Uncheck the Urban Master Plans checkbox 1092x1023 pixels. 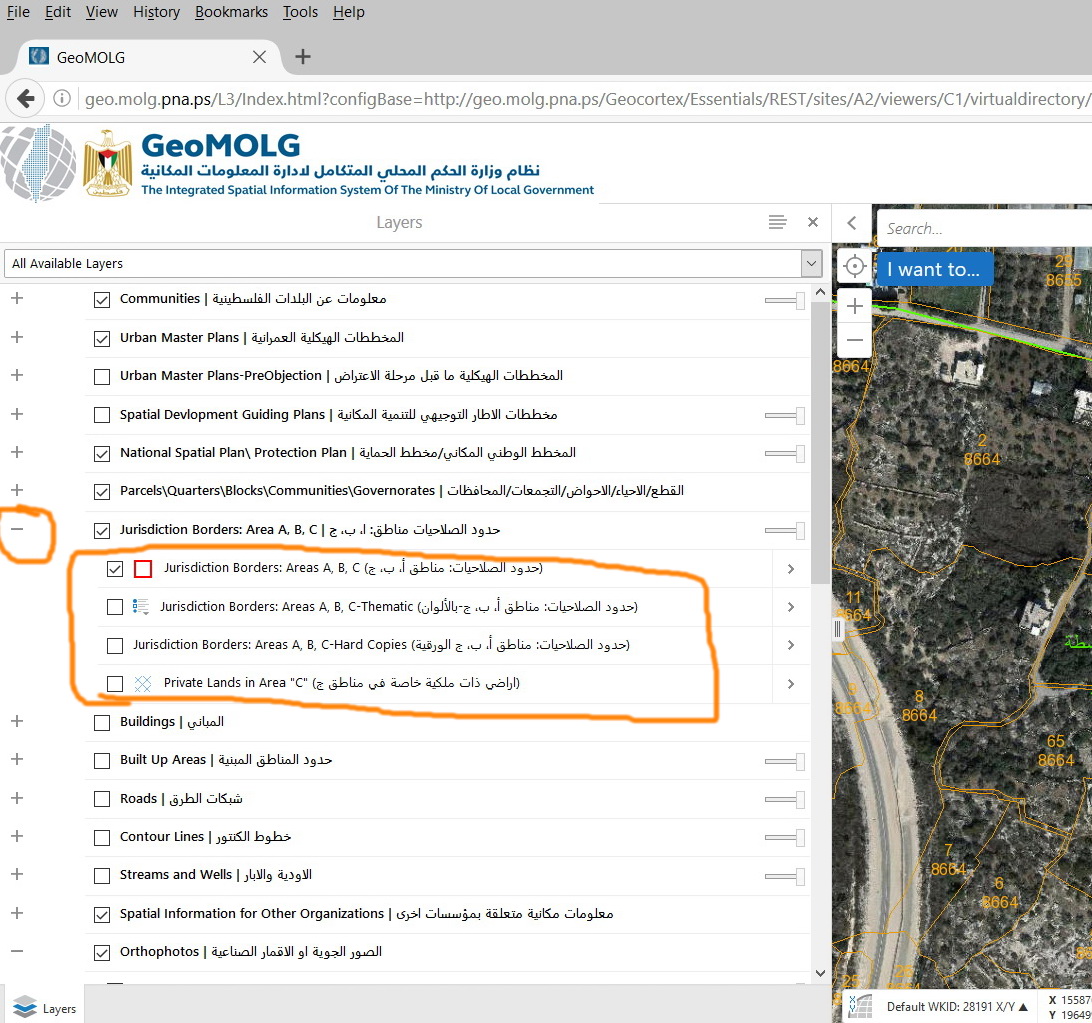(102, 338)
